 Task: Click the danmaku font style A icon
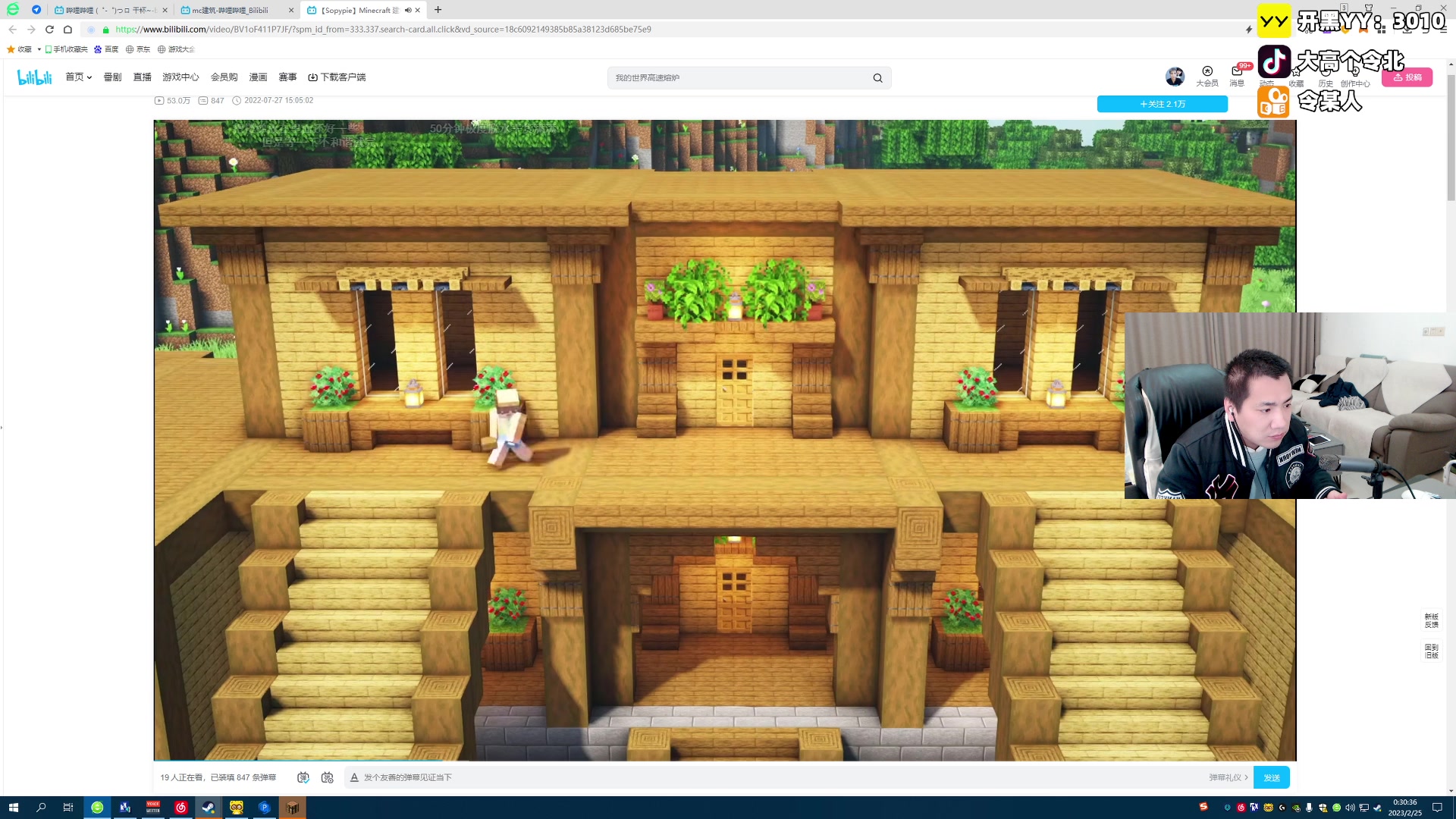(354, 778)
